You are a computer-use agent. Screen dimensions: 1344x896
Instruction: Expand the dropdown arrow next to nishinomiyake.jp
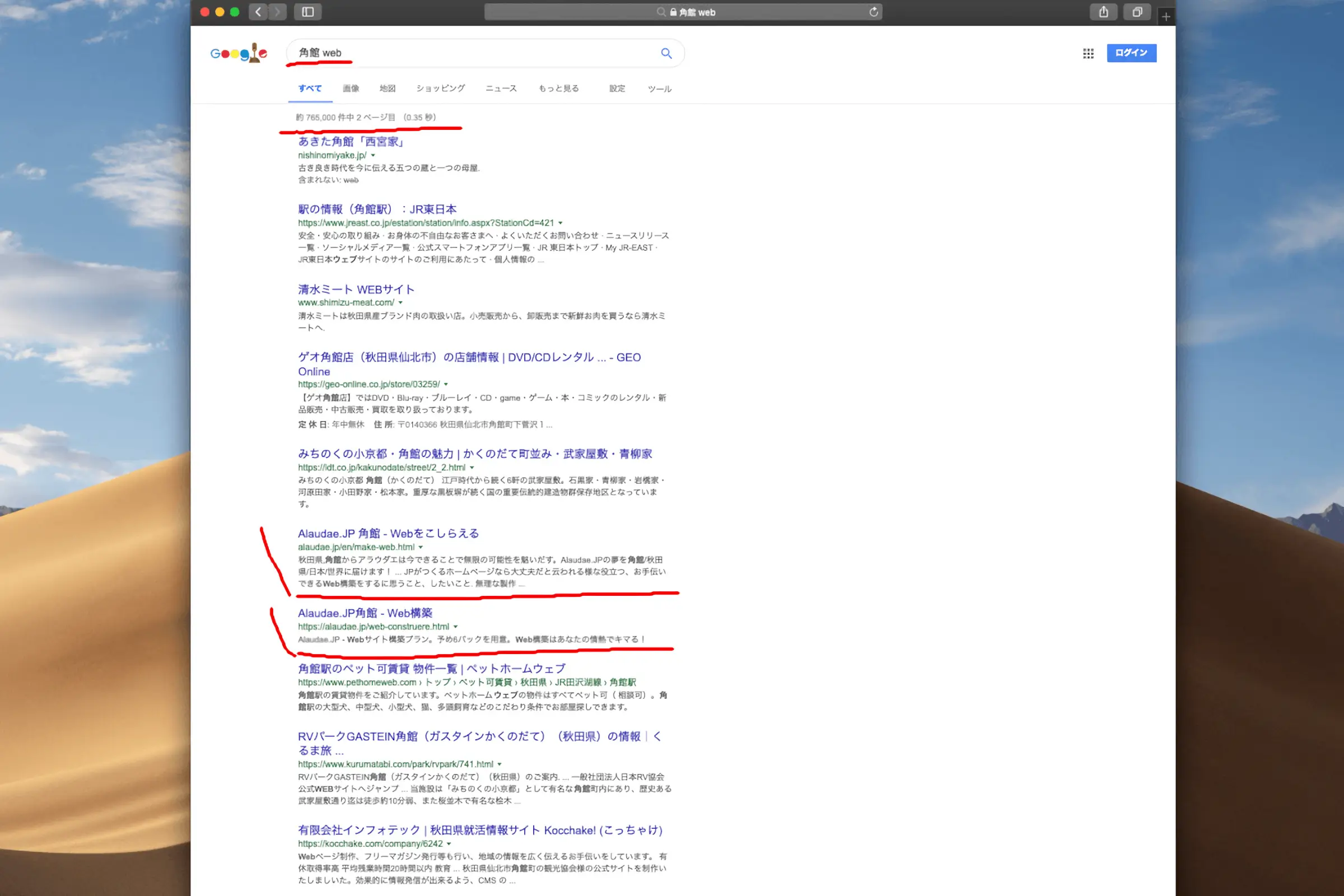pos(373,156)
